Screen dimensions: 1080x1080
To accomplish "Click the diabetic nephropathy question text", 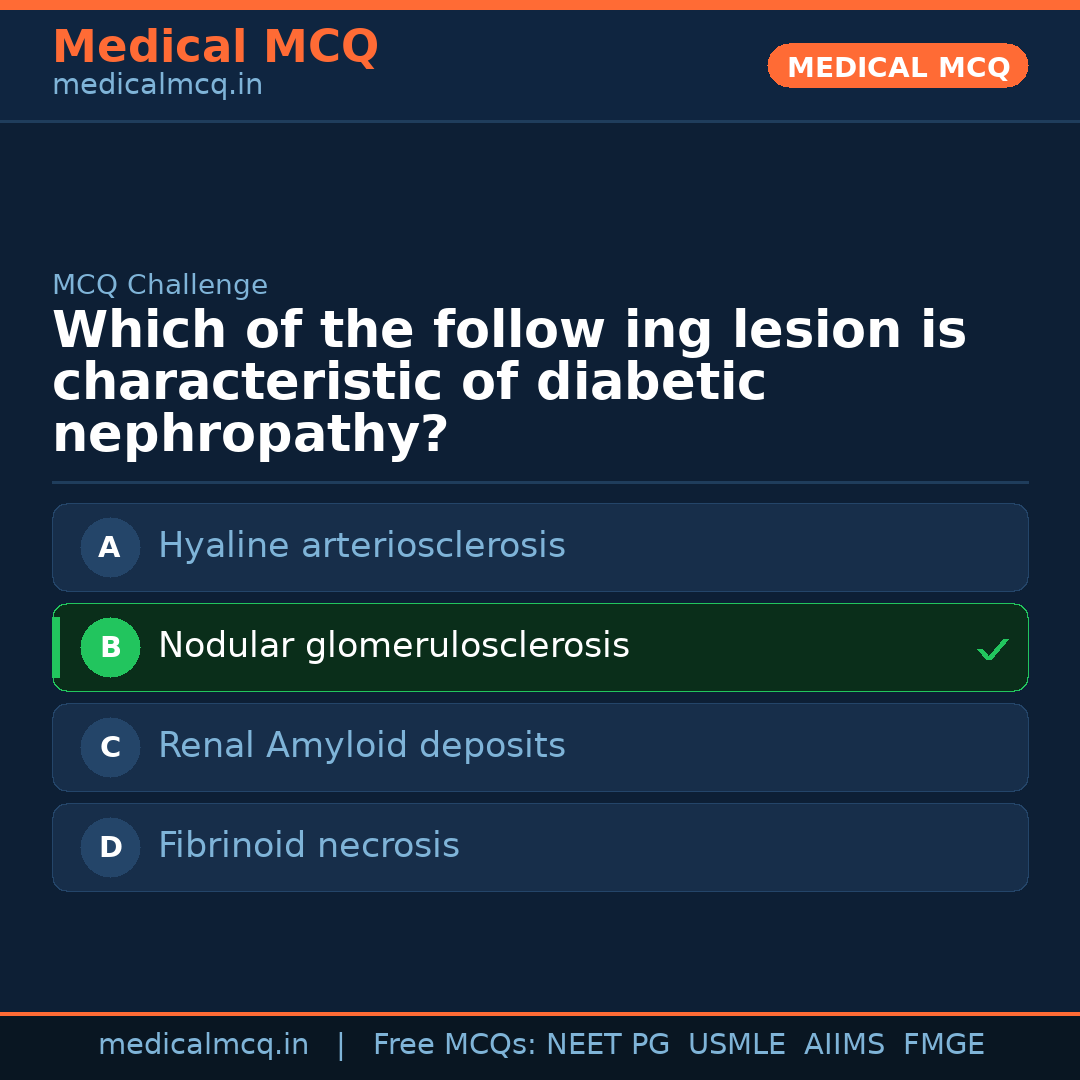I will click(509, 382).
